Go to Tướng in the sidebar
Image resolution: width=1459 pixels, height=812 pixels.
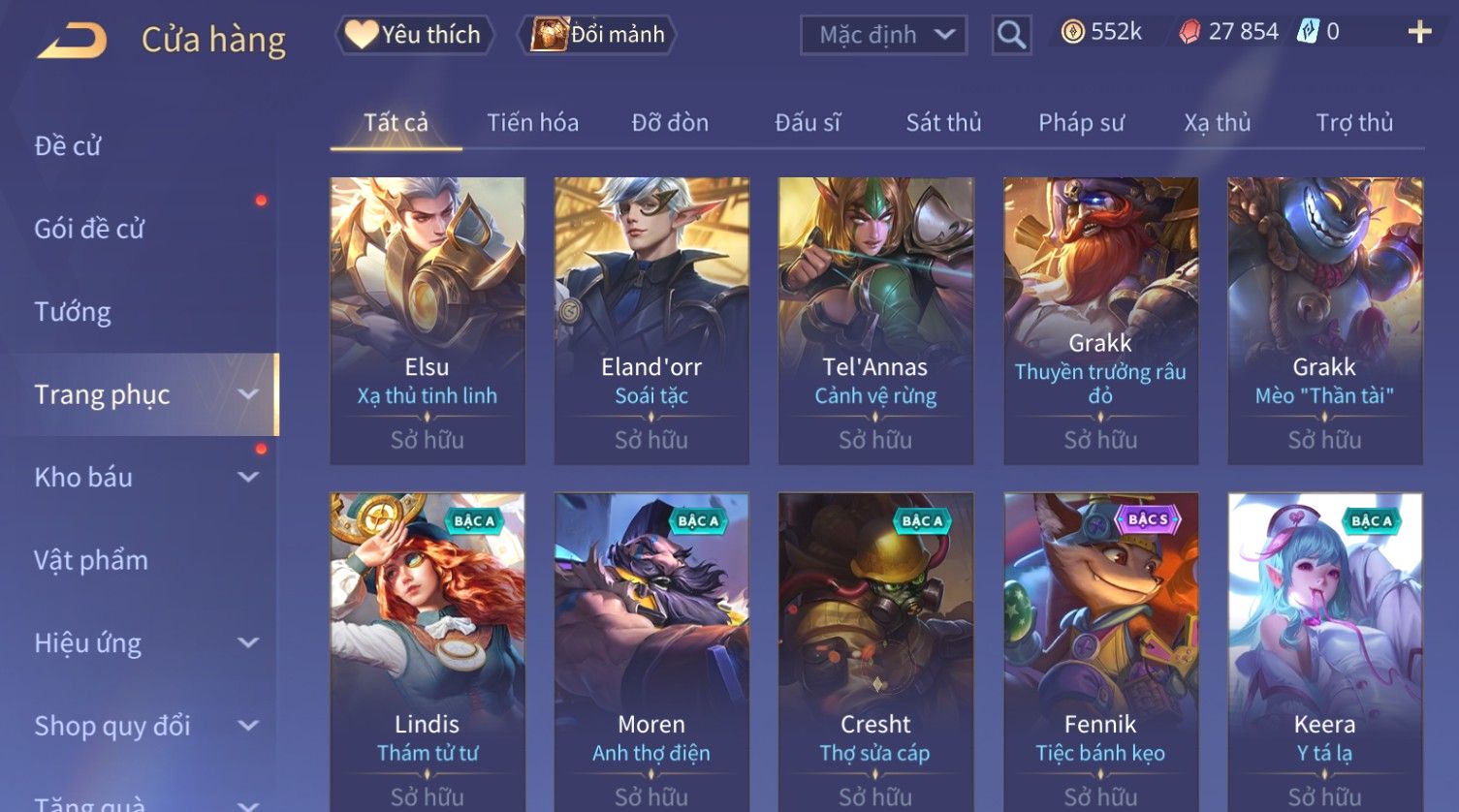coord(73,312)
